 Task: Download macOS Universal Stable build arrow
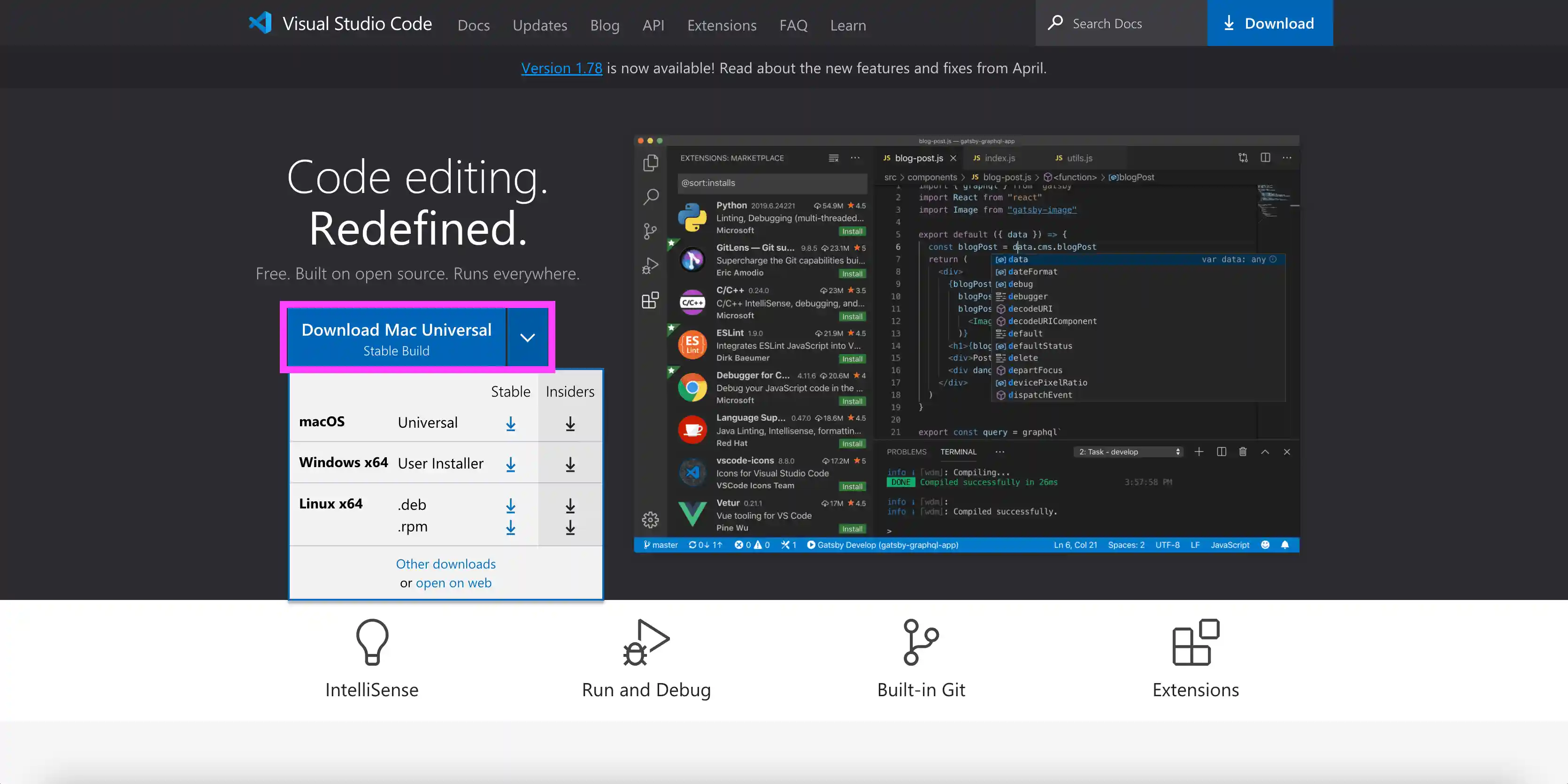tap(511, 423)
